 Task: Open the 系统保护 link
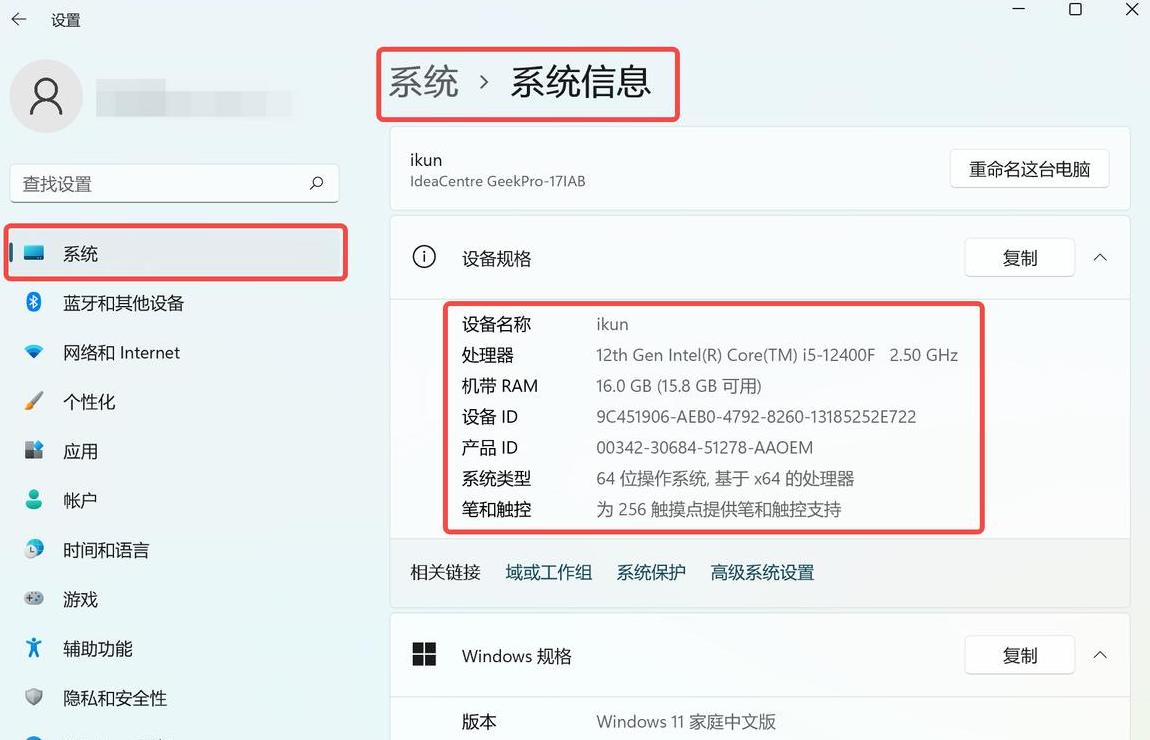(651, 572)
